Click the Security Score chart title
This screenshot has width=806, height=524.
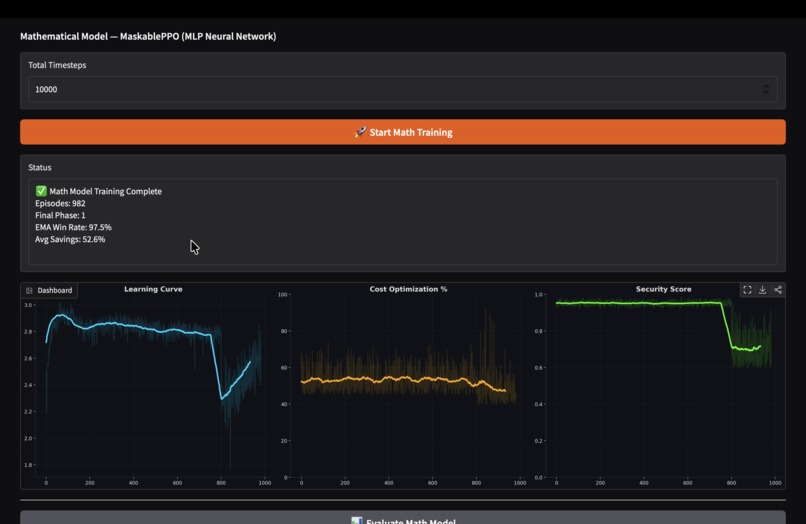[x=663, y=289]
